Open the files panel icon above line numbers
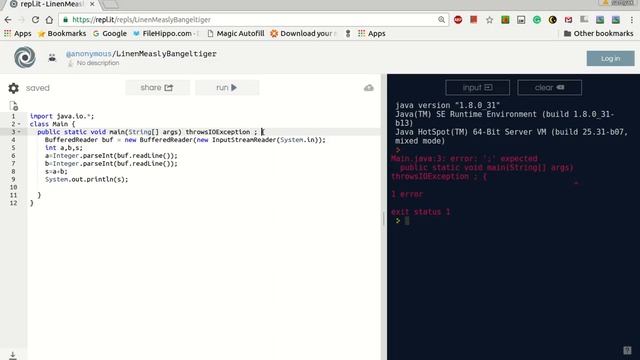 click(13, 106)
